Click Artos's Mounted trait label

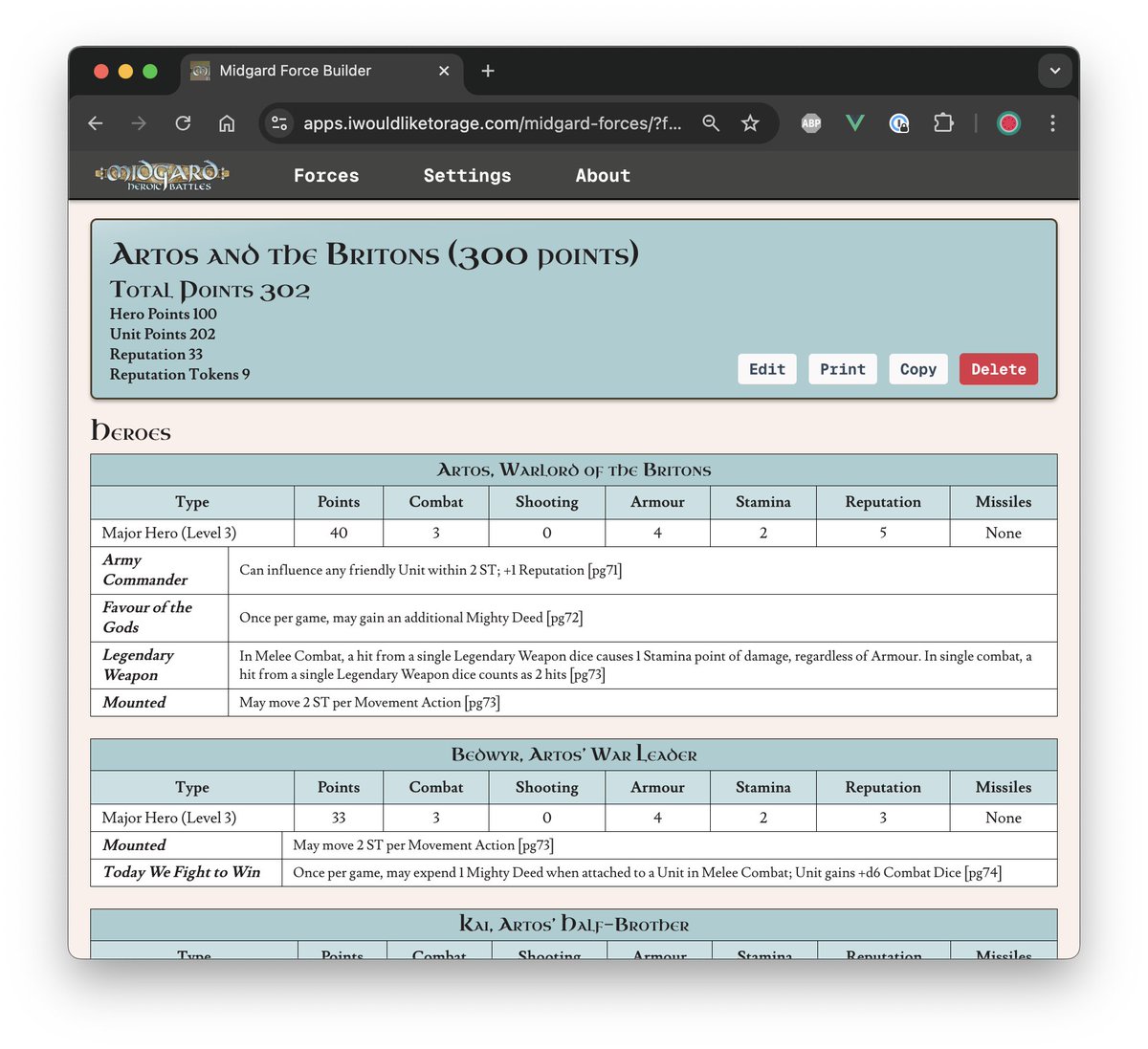[x=134, y=702]
